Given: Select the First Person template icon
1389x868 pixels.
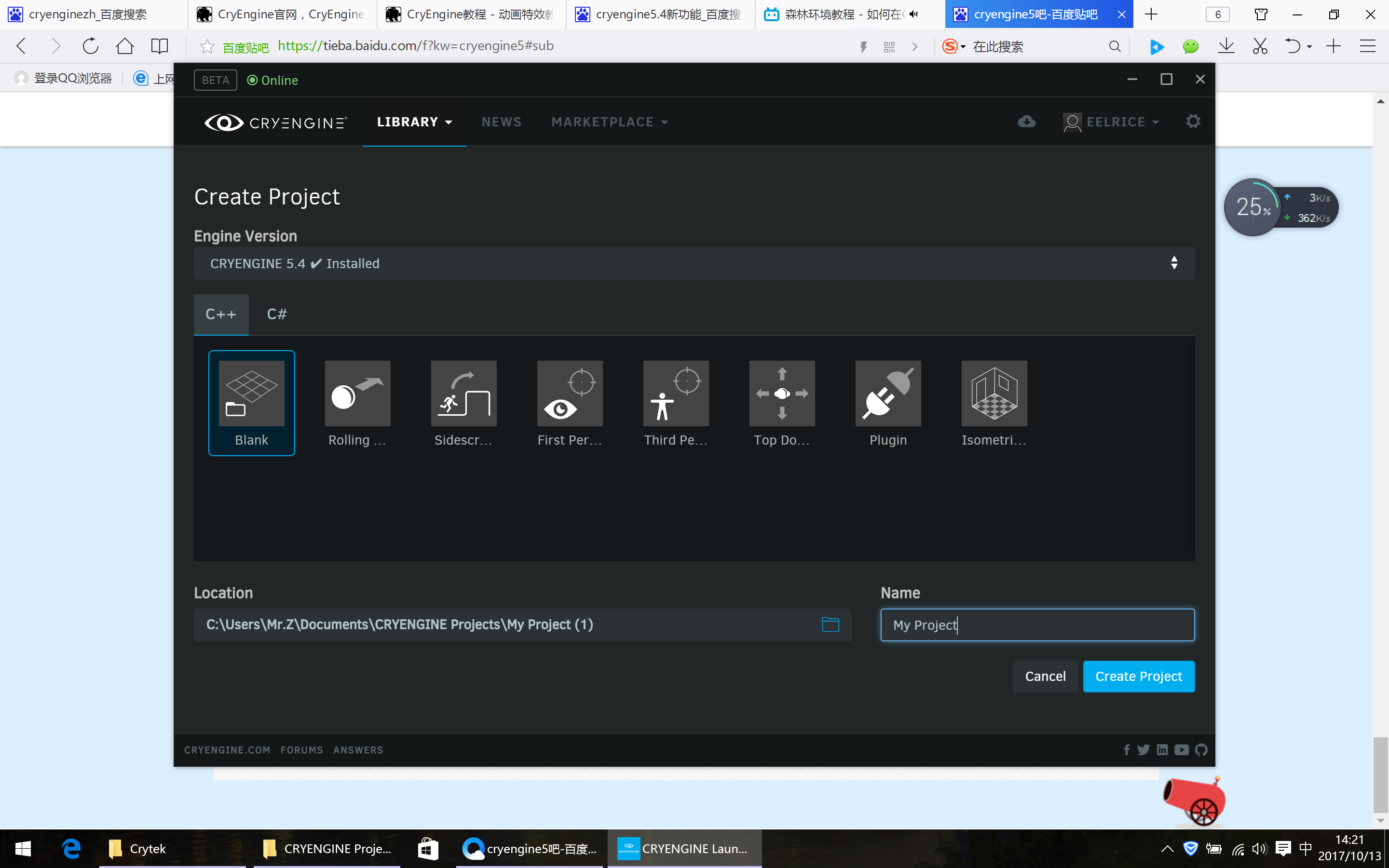Looking at the screenshot, I should click(570, 394).
